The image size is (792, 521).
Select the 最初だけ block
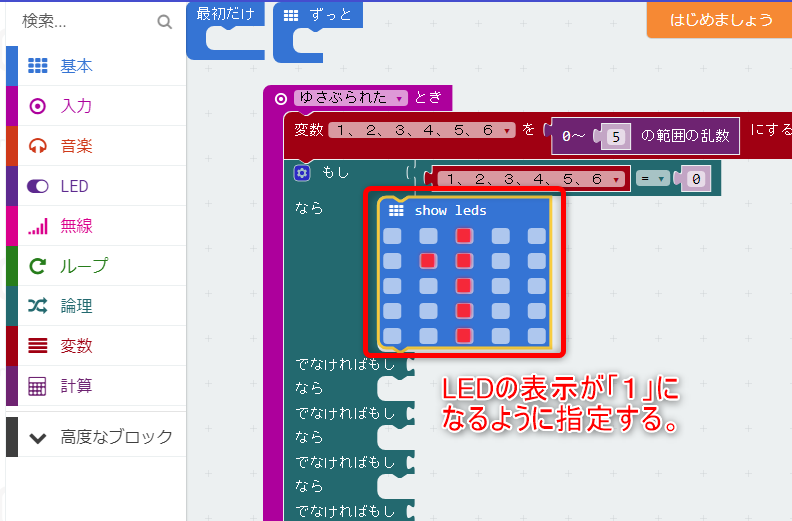[225, 14]
